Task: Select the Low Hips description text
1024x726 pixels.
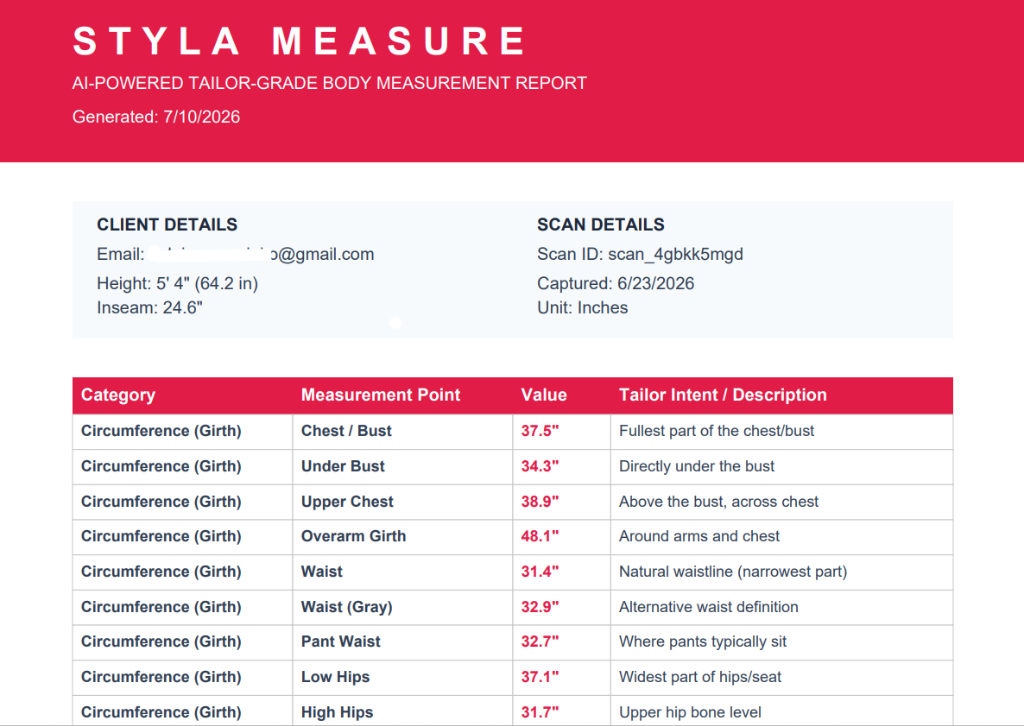Action: pos(700,677)
